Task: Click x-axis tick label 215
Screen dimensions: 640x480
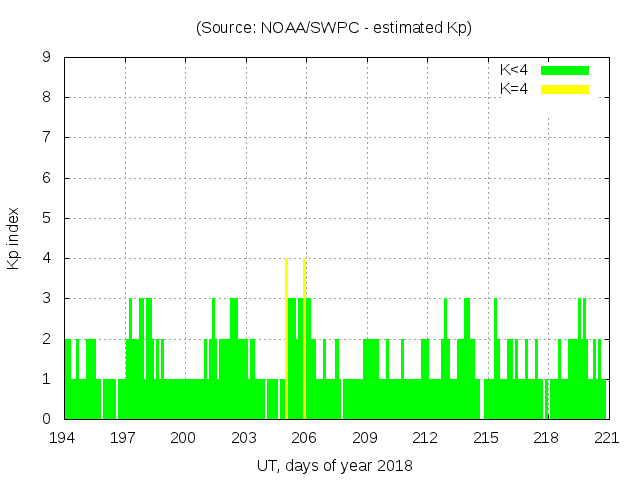Action: 486,437
